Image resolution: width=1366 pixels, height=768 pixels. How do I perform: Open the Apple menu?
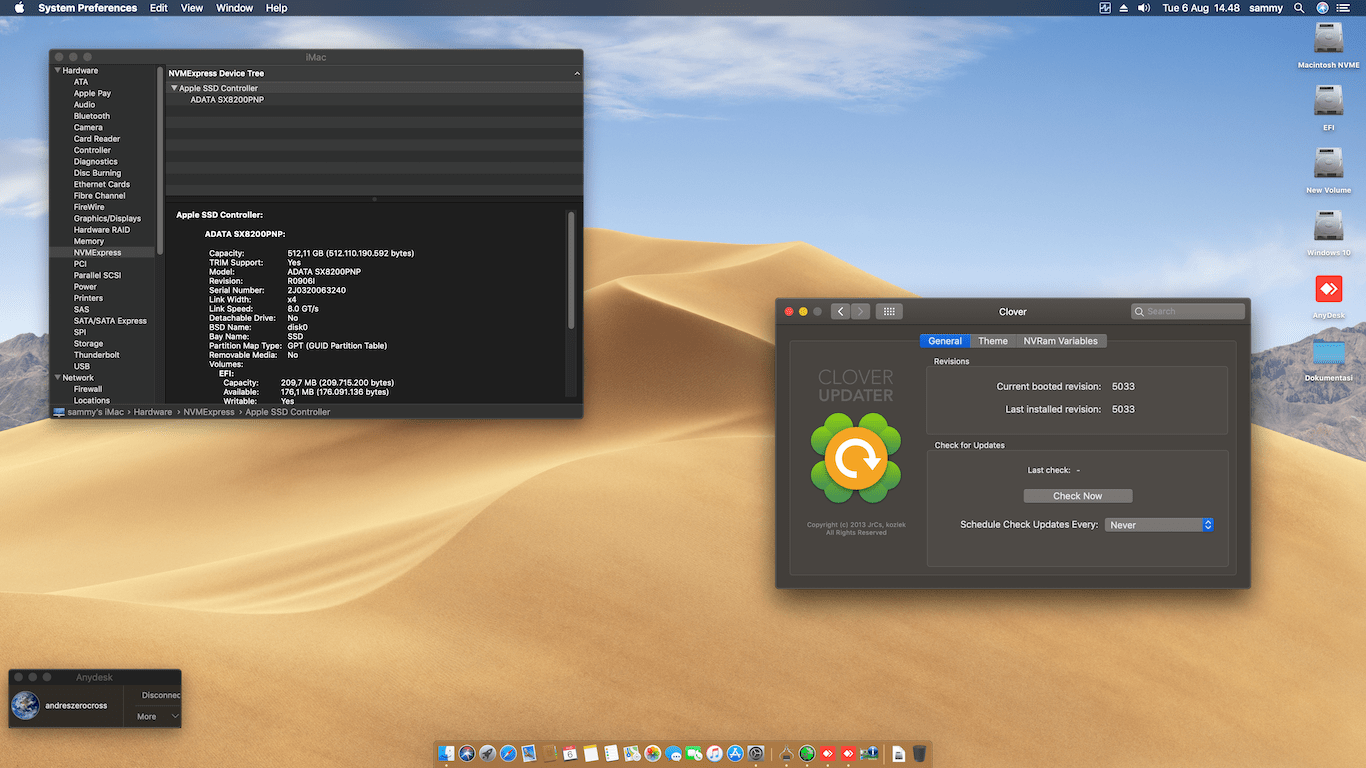click(19, 8)
